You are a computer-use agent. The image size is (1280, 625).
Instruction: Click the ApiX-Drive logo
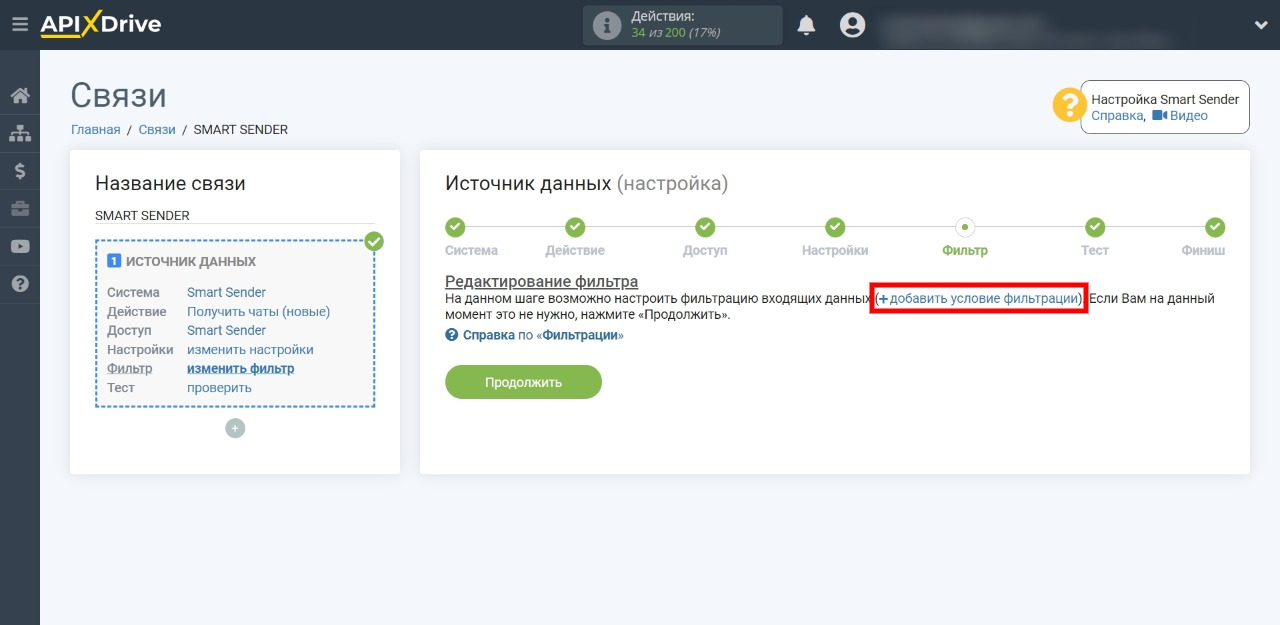point(100,25)
